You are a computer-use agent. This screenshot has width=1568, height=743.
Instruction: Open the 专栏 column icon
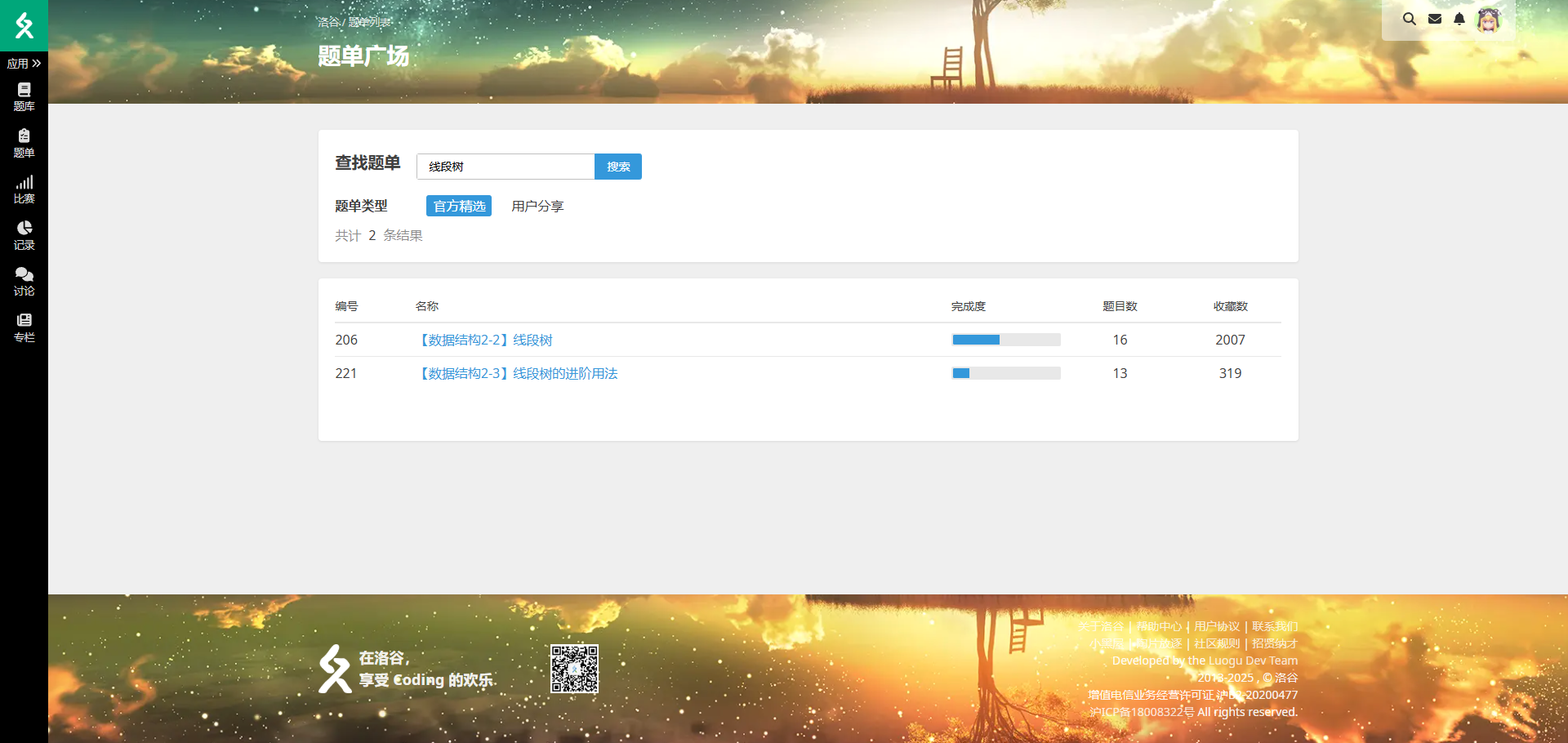point(24,327)
